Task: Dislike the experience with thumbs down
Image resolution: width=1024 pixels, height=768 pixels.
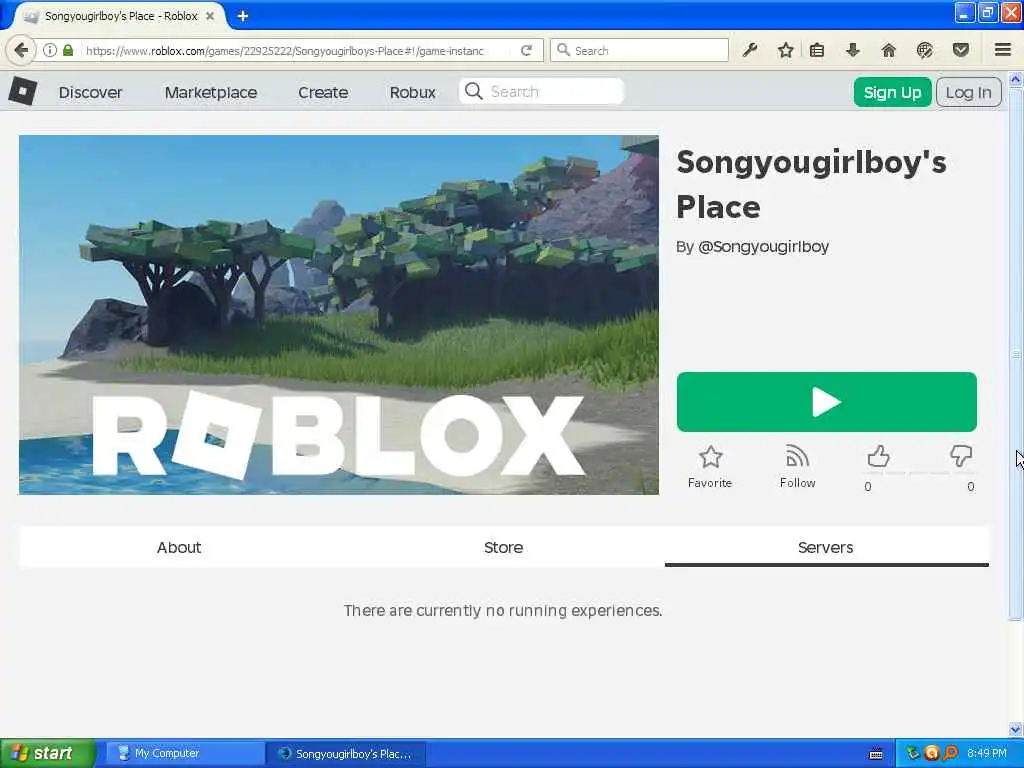Action: click(961, 456)
